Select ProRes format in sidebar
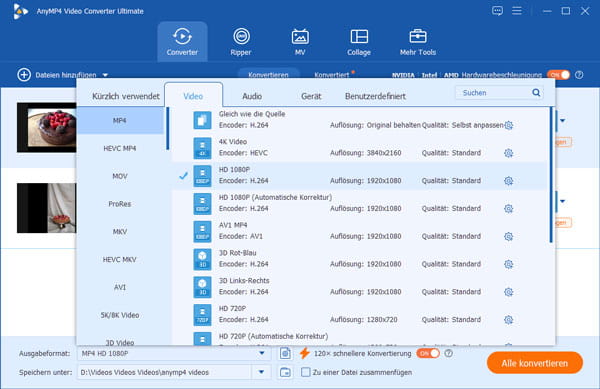This screenshot has height=389, width=600. click(x=120, y=204)
